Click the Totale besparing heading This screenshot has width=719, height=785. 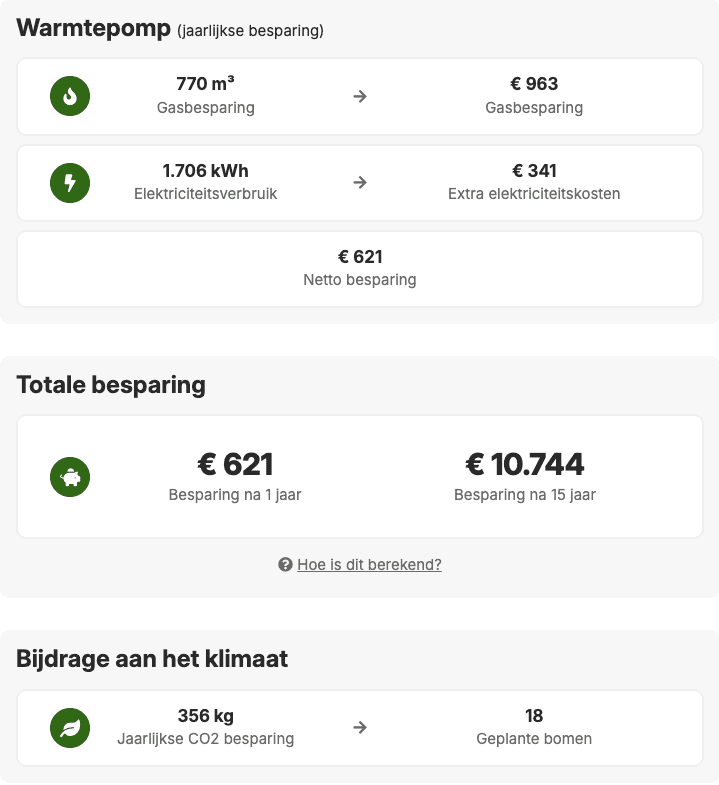[x=111, y=385]
